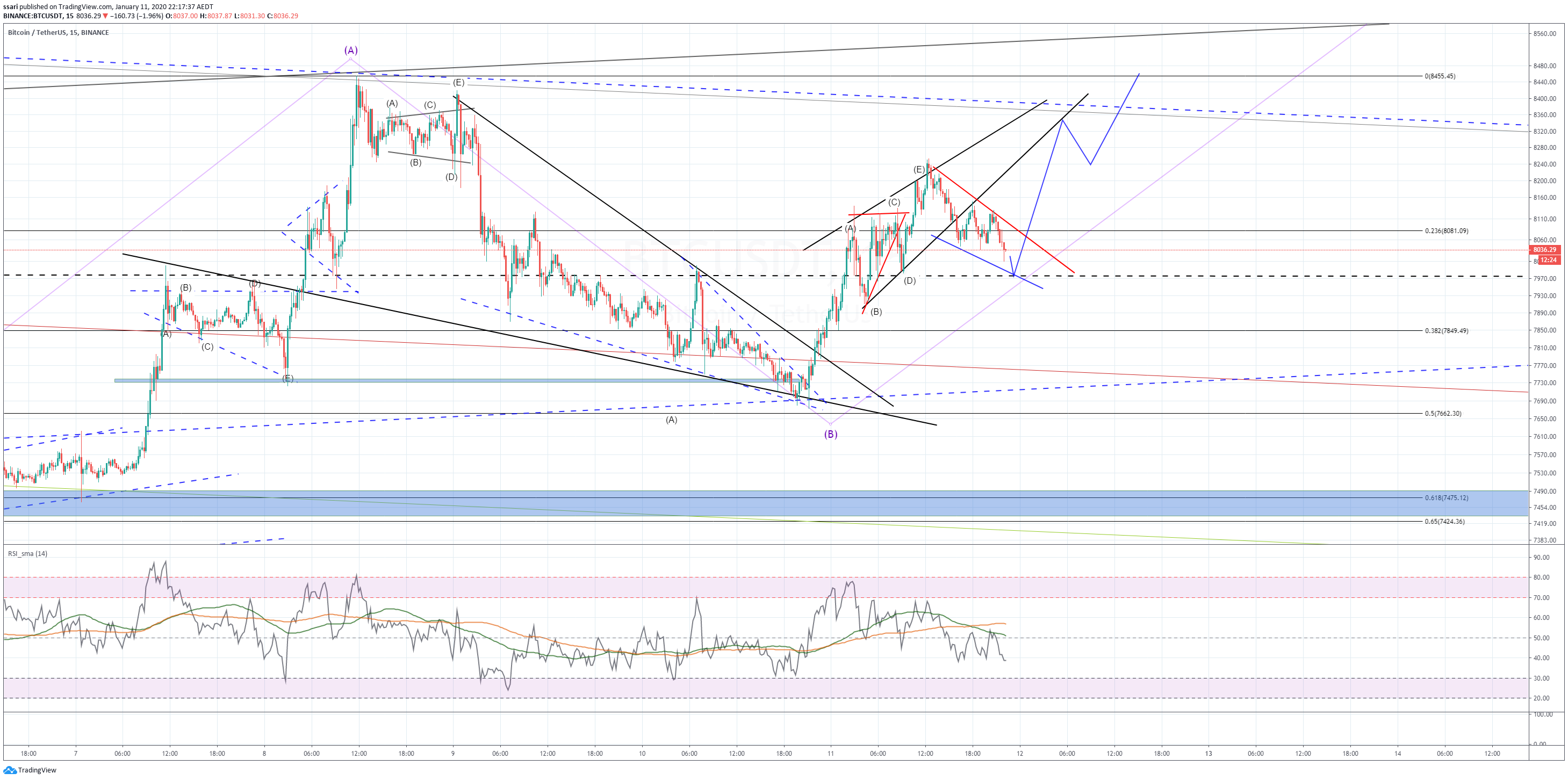Click the −160.73 (−1.96%) change value

tap(137, 16)
